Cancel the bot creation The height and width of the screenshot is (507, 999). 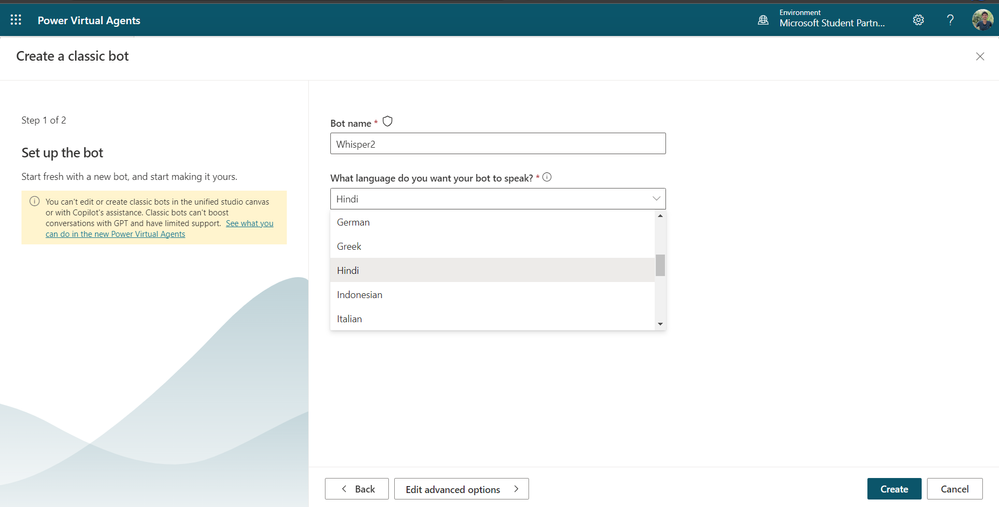[x=954, y=489]
